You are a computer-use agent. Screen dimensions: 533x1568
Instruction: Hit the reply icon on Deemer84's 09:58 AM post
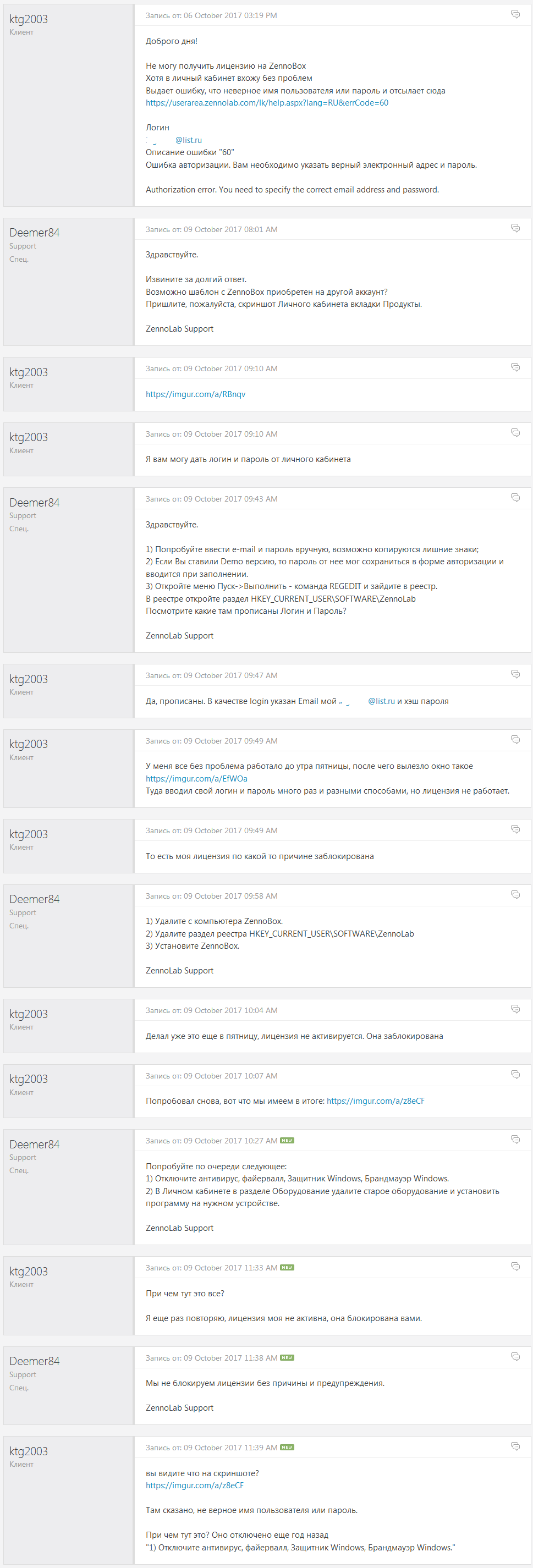(515, 894)
